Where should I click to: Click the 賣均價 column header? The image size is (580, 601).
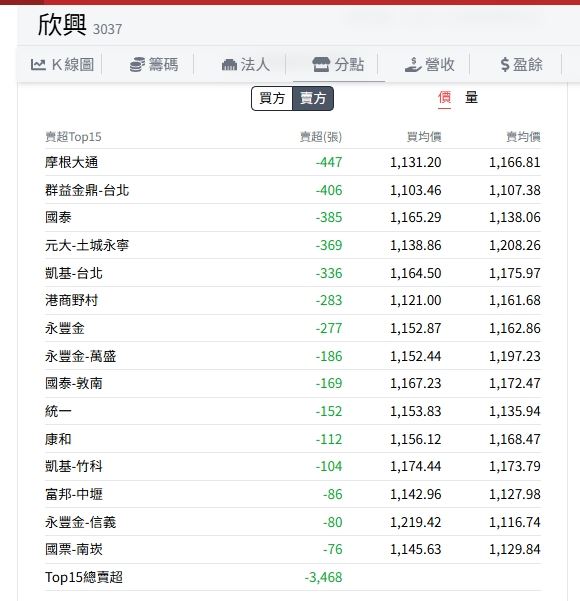[x=523, y=137]
